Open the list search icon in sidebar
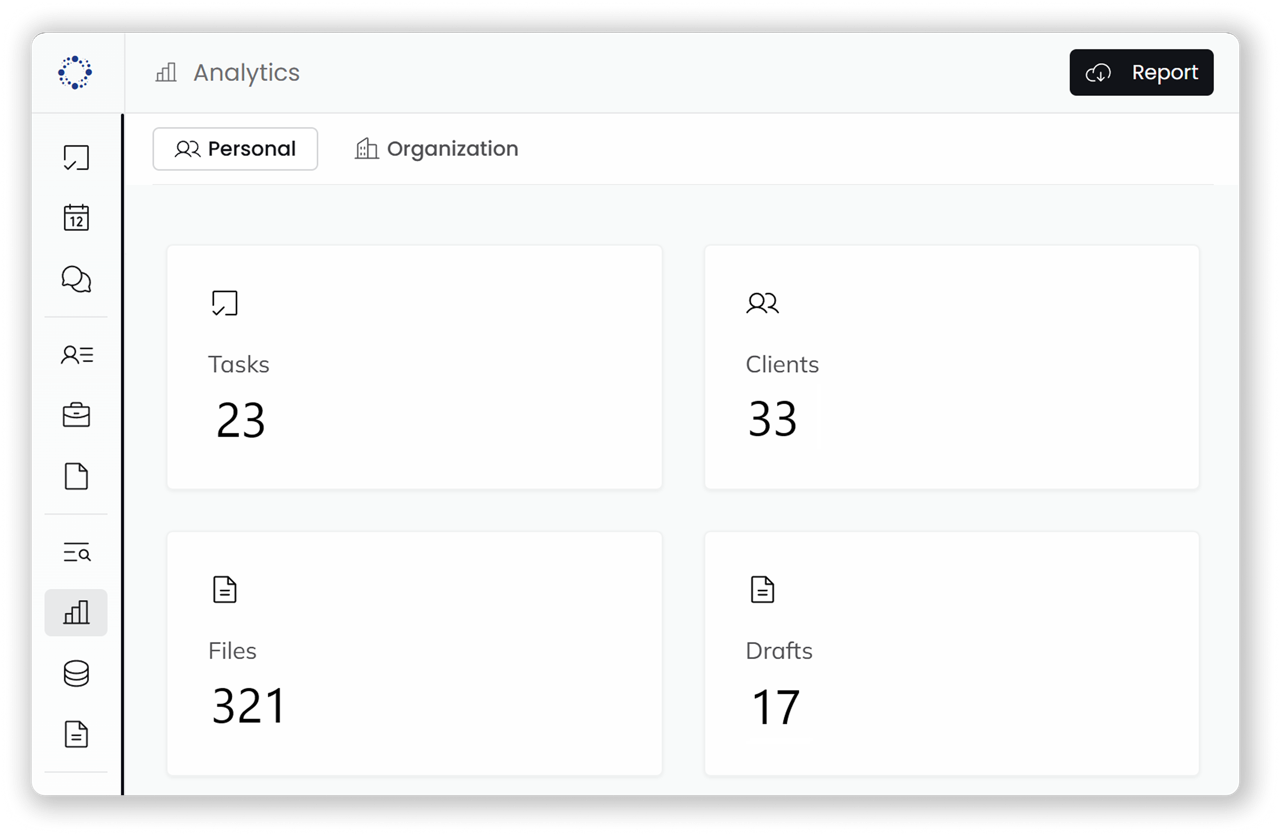Image resolution: width=1280 pixels, height=835 pixels. pyautogui.click(x=76, y=552)
